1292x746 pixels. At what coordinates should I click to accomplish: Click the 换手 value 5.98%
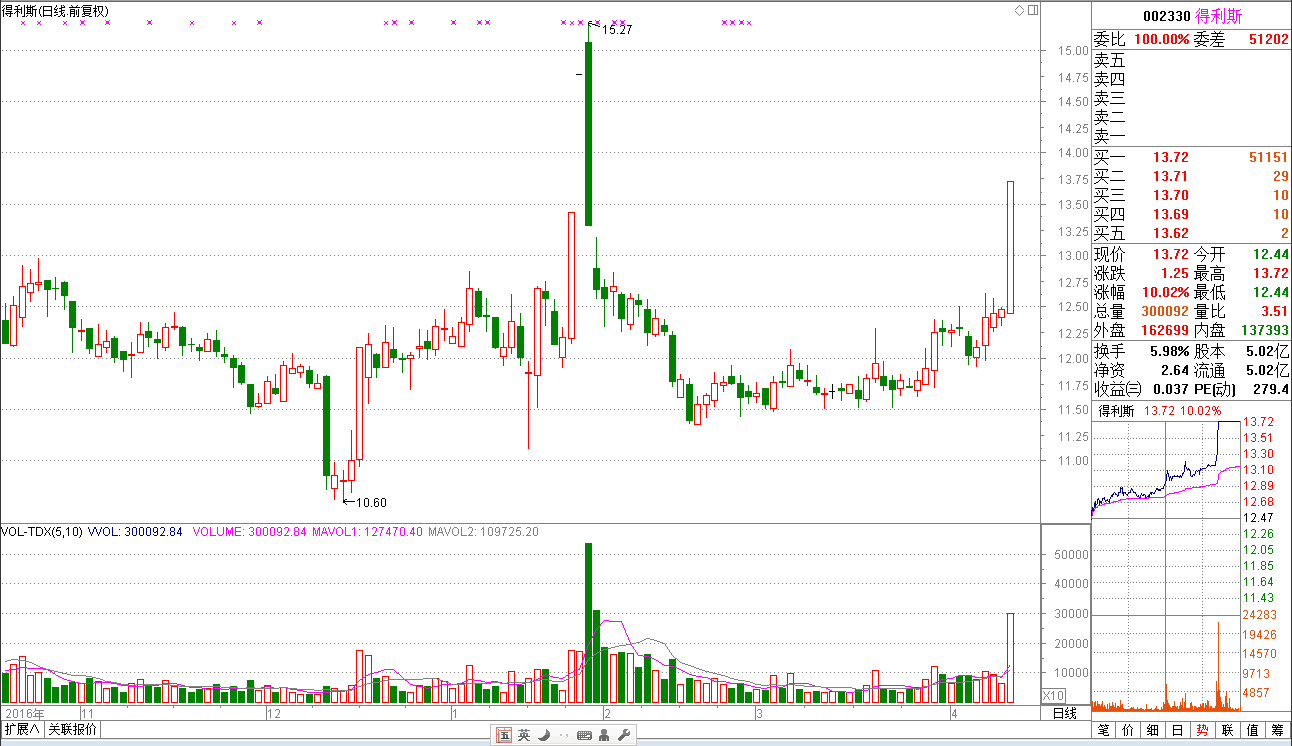coord(1168,352)
